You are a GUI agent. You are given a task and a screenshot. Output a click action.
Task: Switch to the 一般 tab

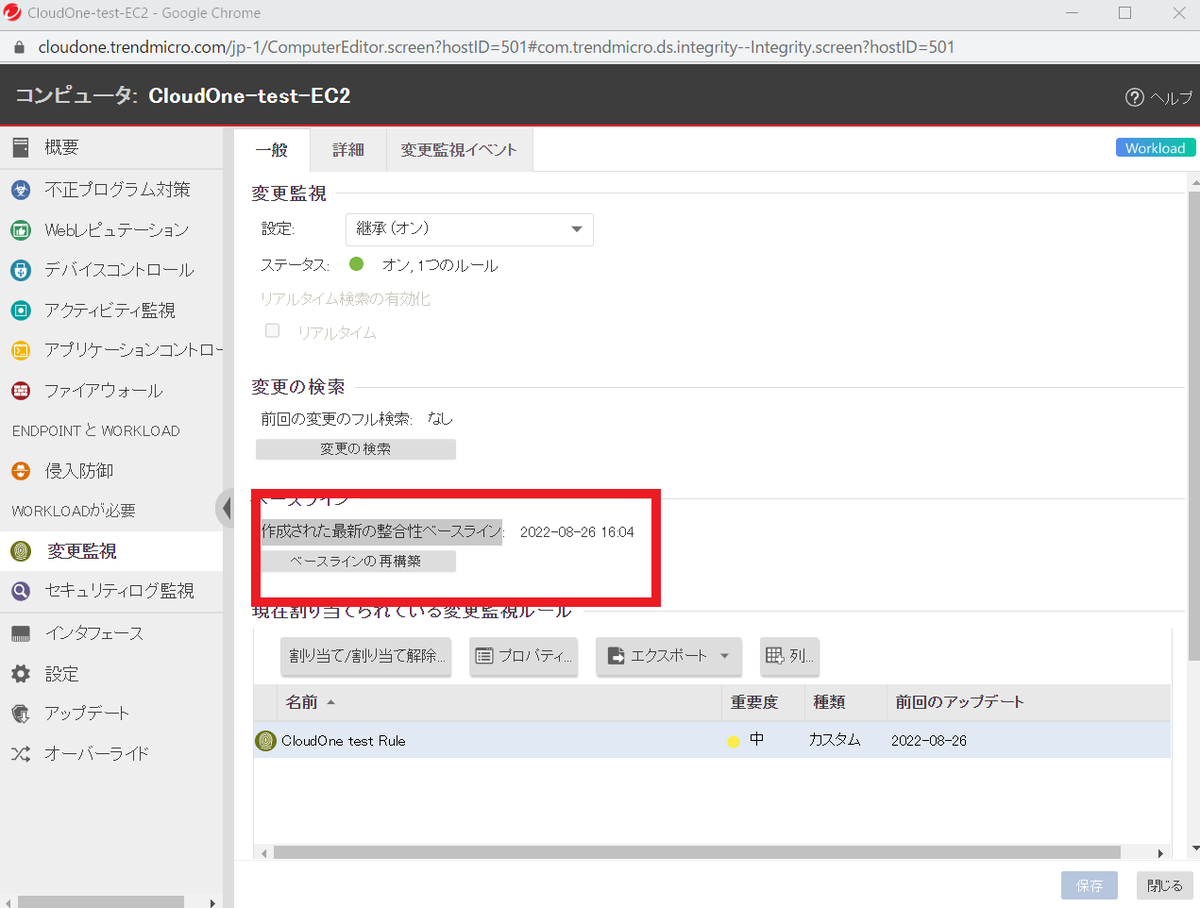coord(271,149)
